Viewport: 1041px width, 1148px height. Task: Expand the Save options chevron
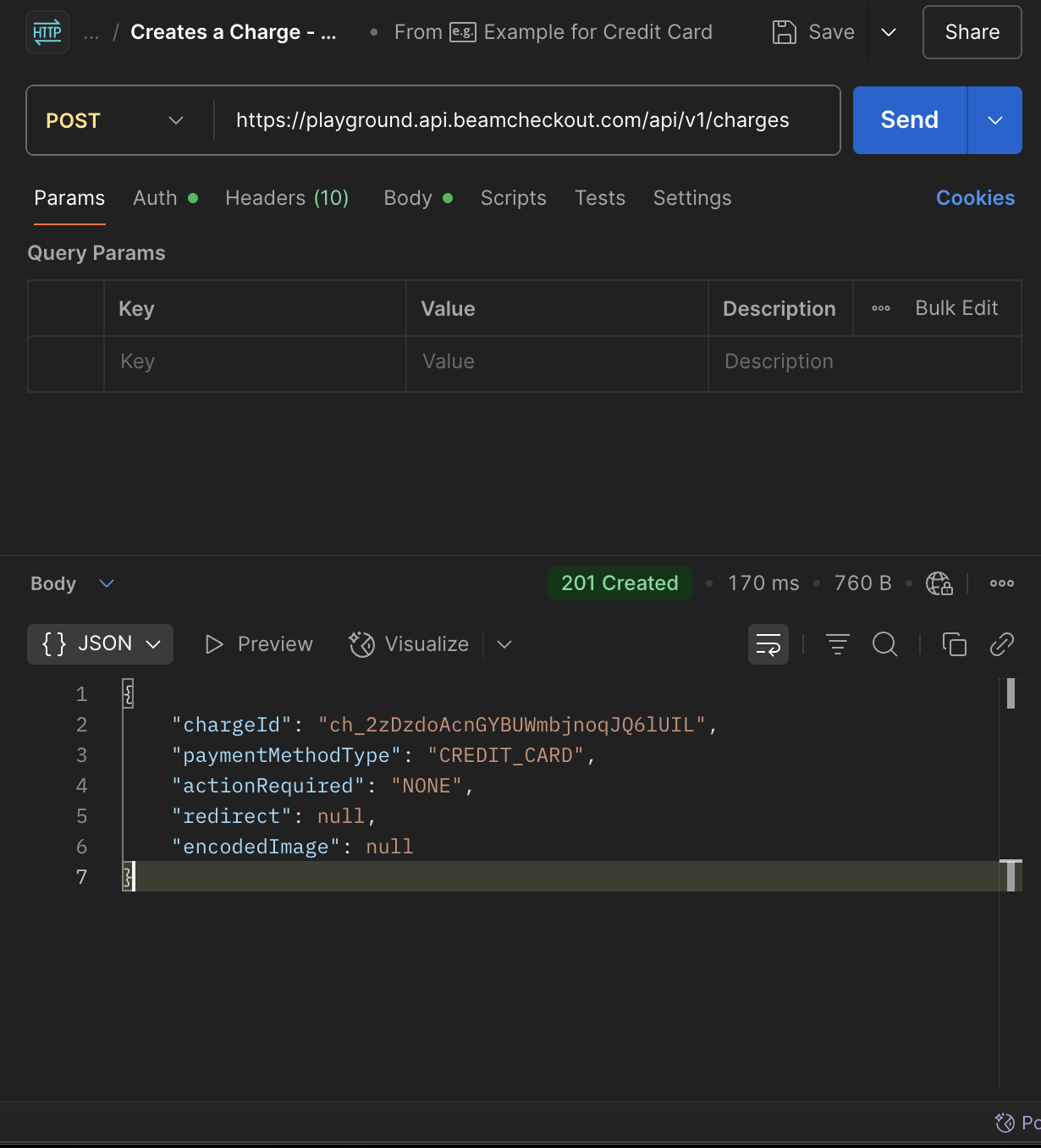889,32
